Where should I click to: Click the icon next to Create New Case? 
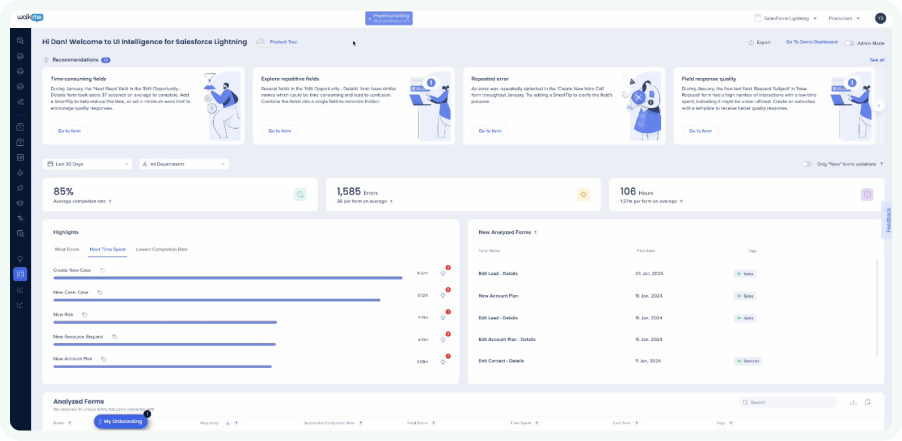[102, 270]
